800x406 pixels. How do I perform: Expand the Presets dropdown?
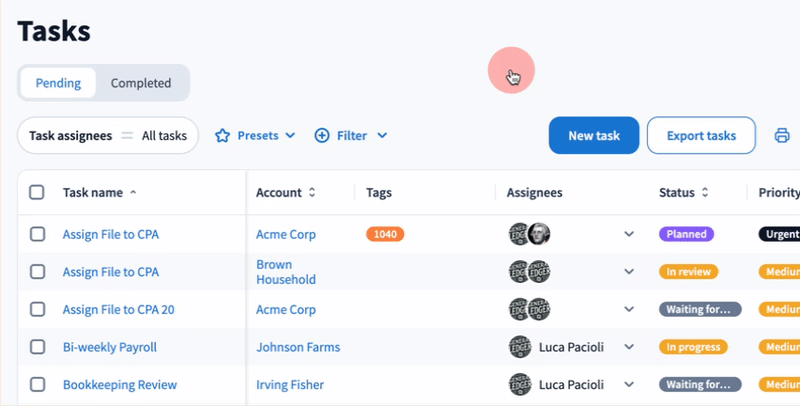290,135
